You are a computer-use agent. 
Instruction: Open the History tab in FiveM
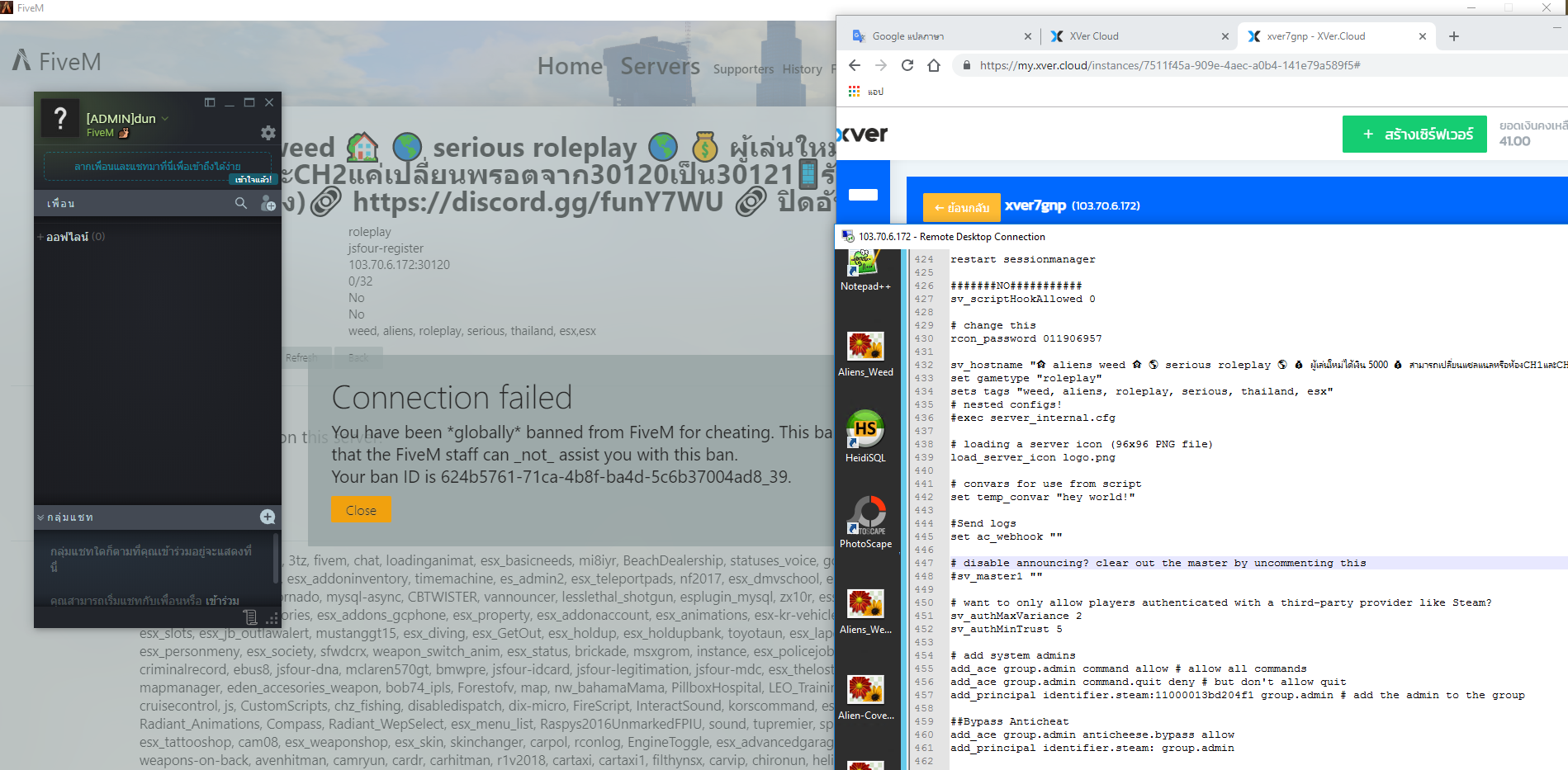pyautogui.click(x=802, y=69)
